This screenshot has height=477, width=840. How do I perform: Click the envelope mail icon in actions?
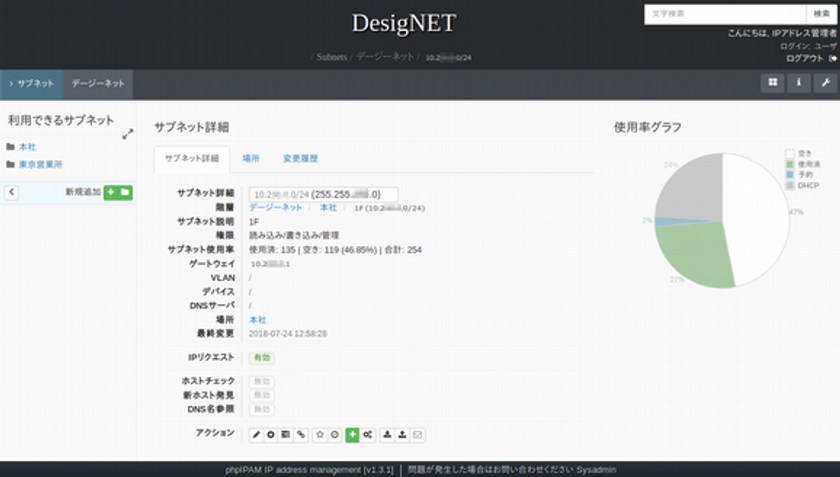pos(417,435)
